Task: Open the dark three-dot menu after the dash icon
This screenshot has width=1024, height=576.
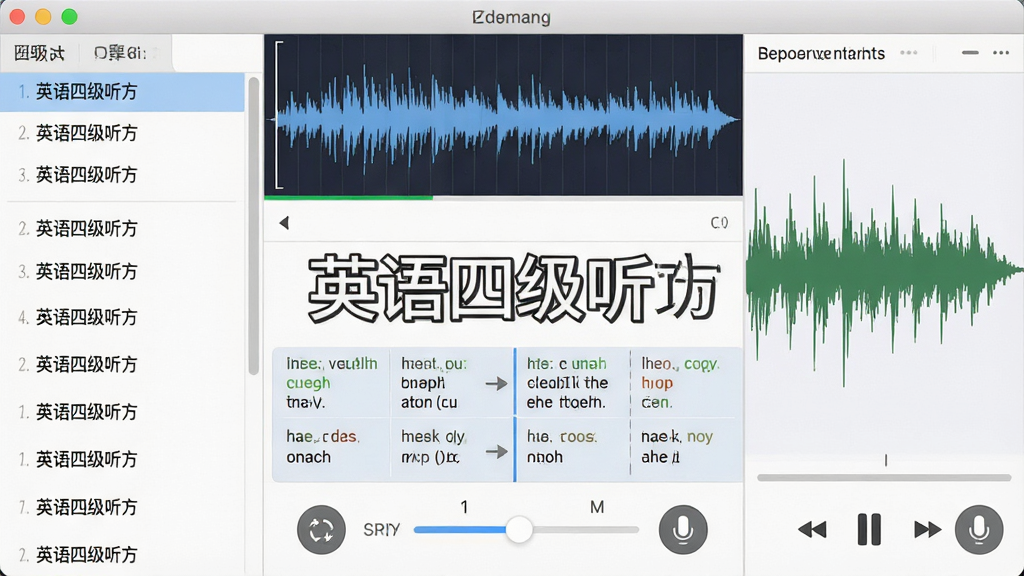Action: (1001, 52)
